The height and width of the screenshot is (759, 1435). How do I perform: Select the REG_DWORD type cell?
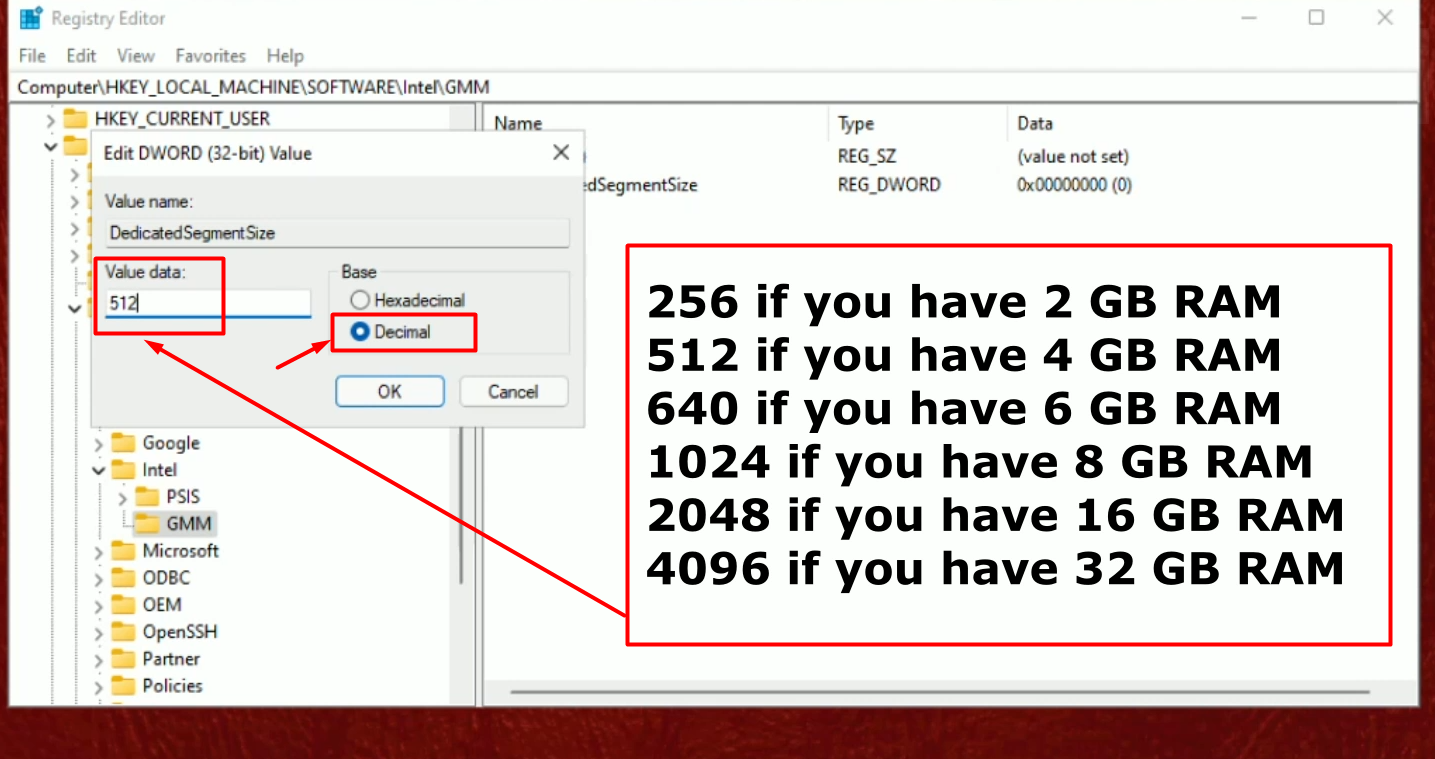tap(889, 185)
